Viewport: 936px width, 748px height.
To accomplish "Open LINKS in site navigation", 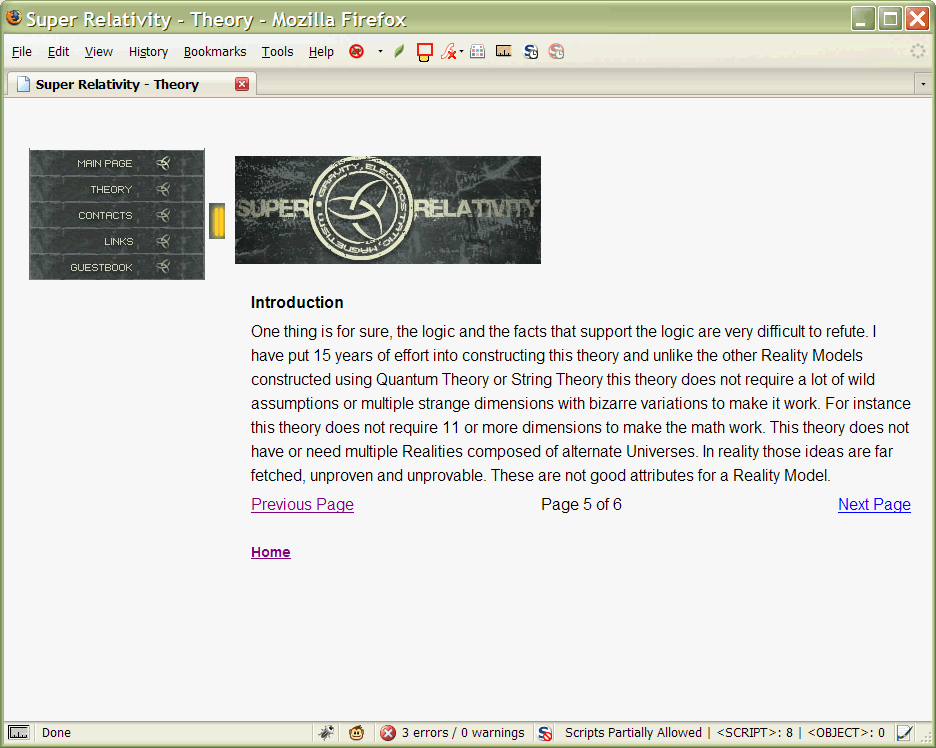I will point(117,241).
